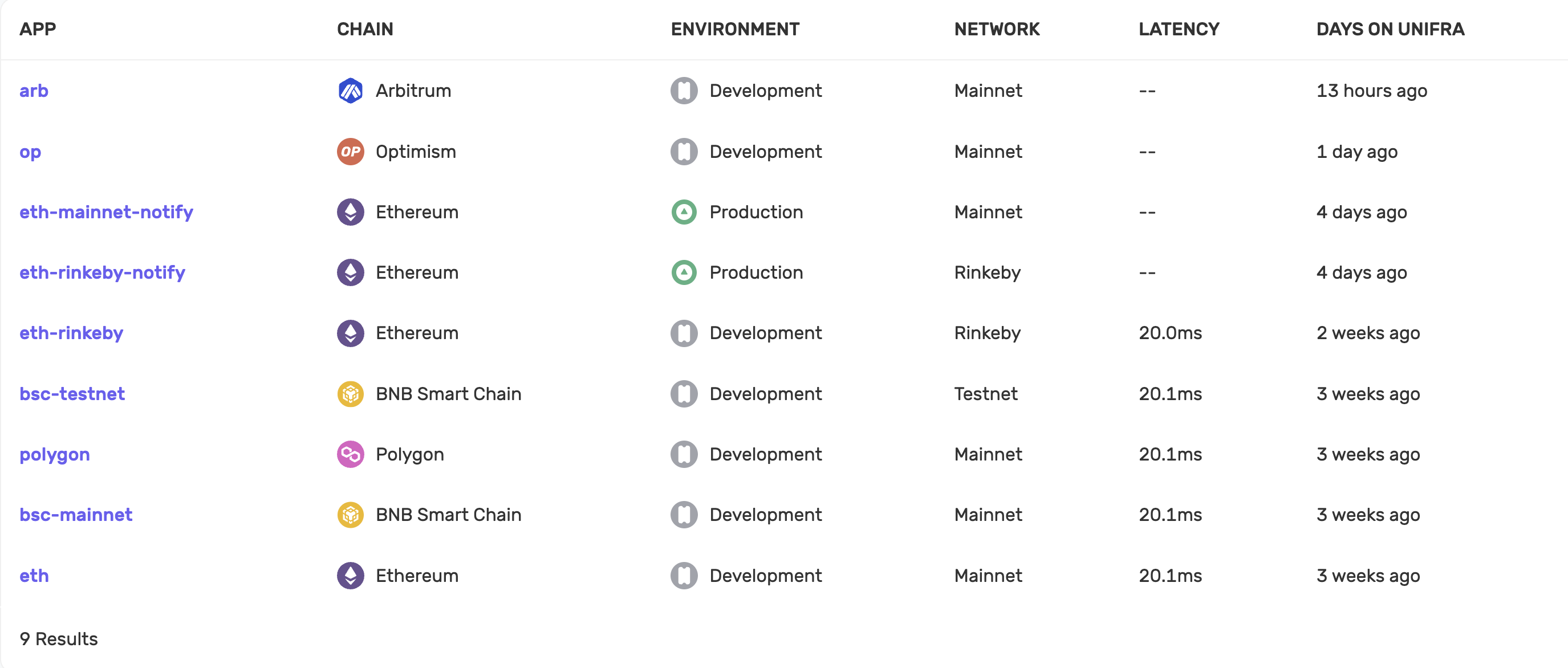The width and height of the screenshot is (1568, 668).
Task: Click BNB Smart Chain icon in bsc-mainnet row
Action: 350,515
